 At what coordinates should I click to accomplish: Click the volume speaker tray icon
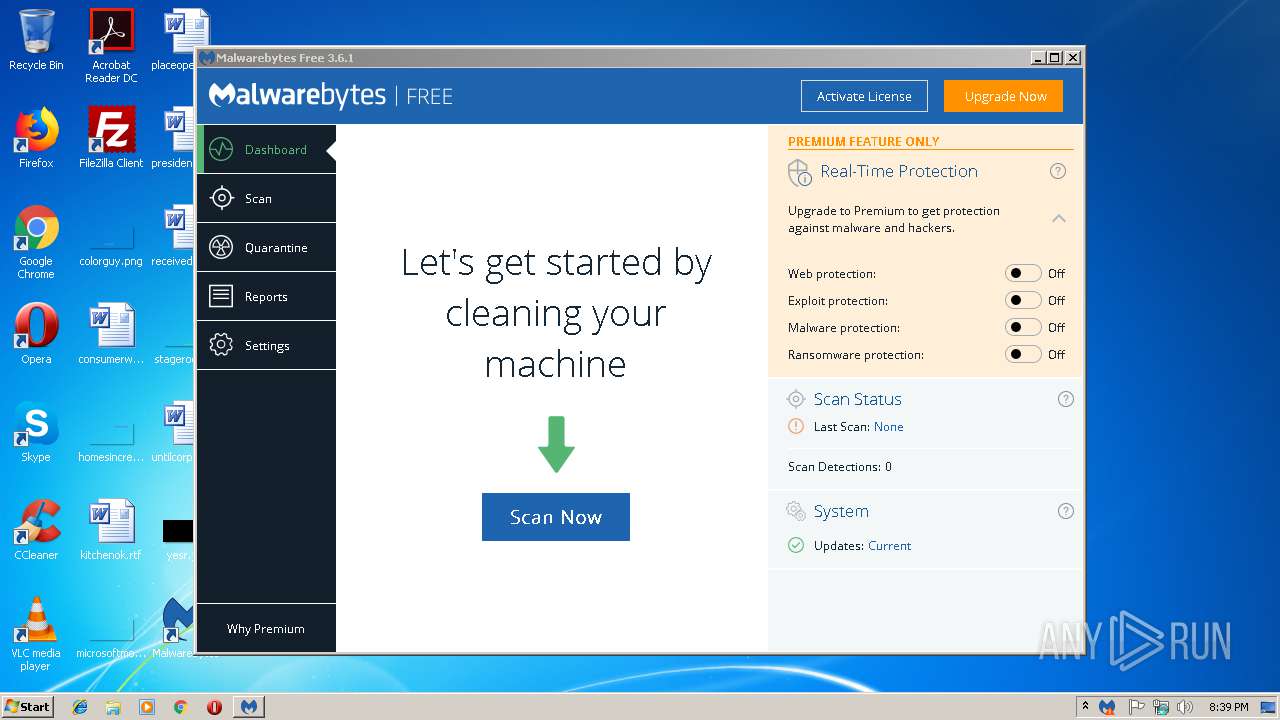(1185, 707)
